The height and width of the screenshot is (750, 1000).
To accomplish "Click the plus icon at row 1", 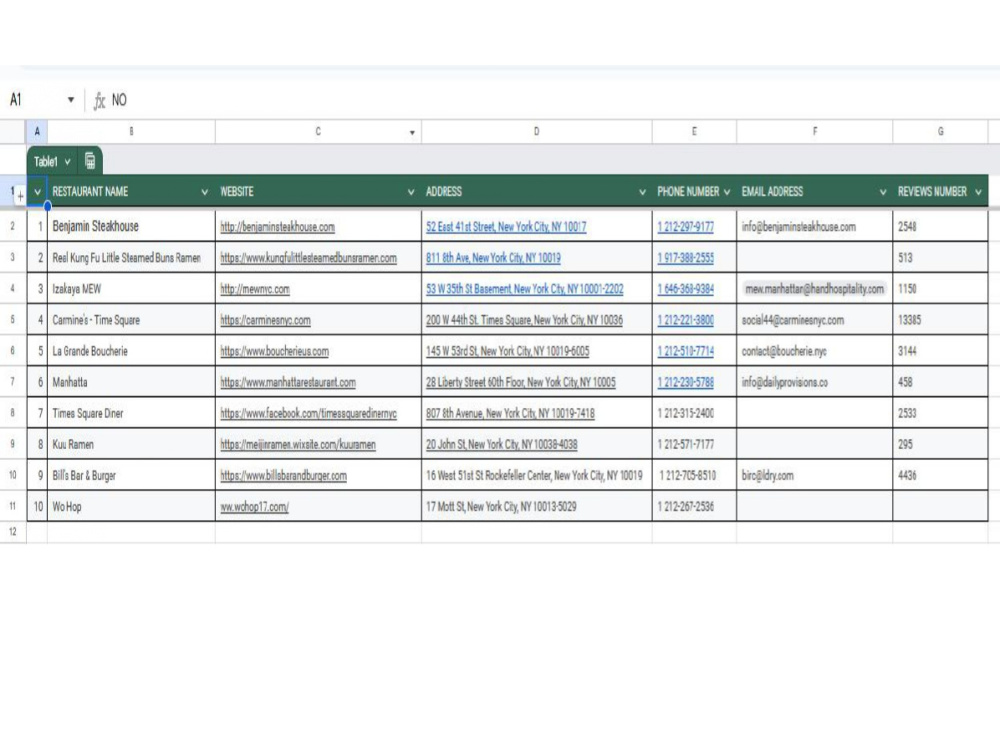I will [20, 196].
